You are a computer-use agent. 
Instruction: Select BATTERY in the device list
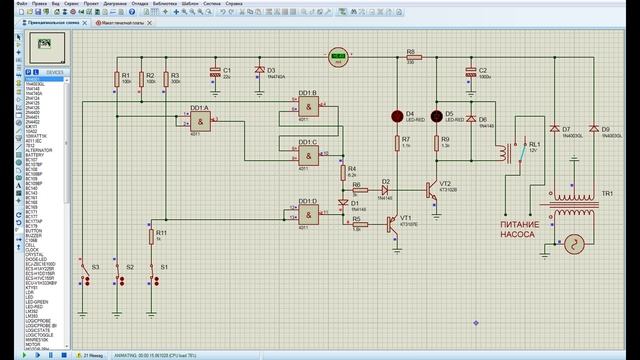tap(35, 155)
